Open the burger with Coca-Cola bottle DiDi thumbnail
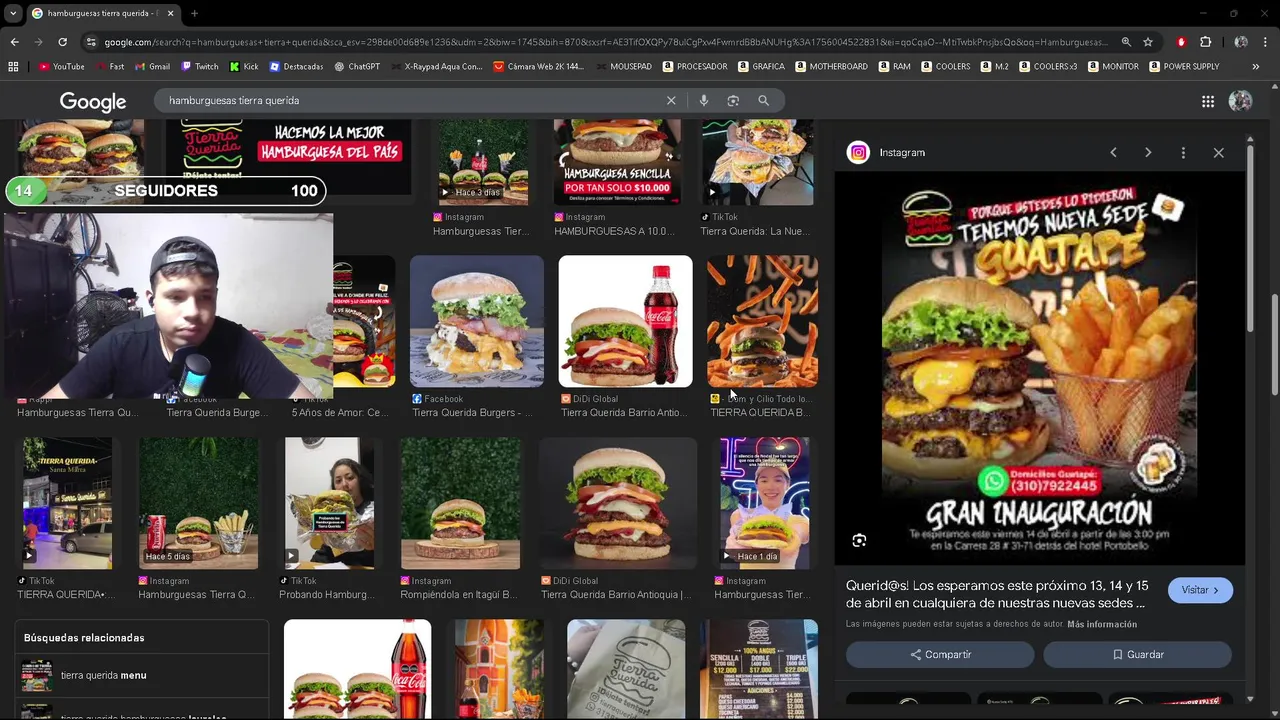 [x=625, y=321]
